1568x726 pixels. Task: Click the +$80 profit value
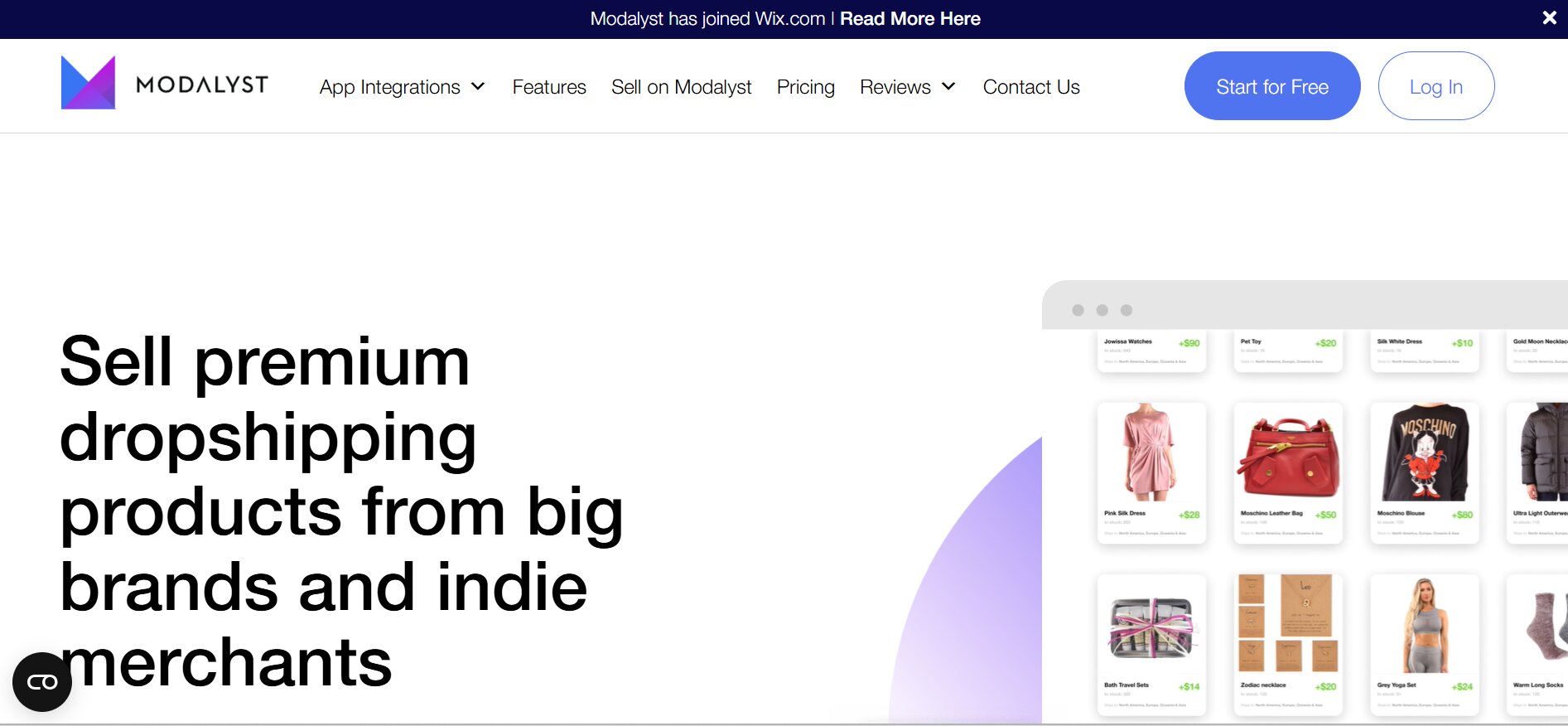tap(1463, 515)
